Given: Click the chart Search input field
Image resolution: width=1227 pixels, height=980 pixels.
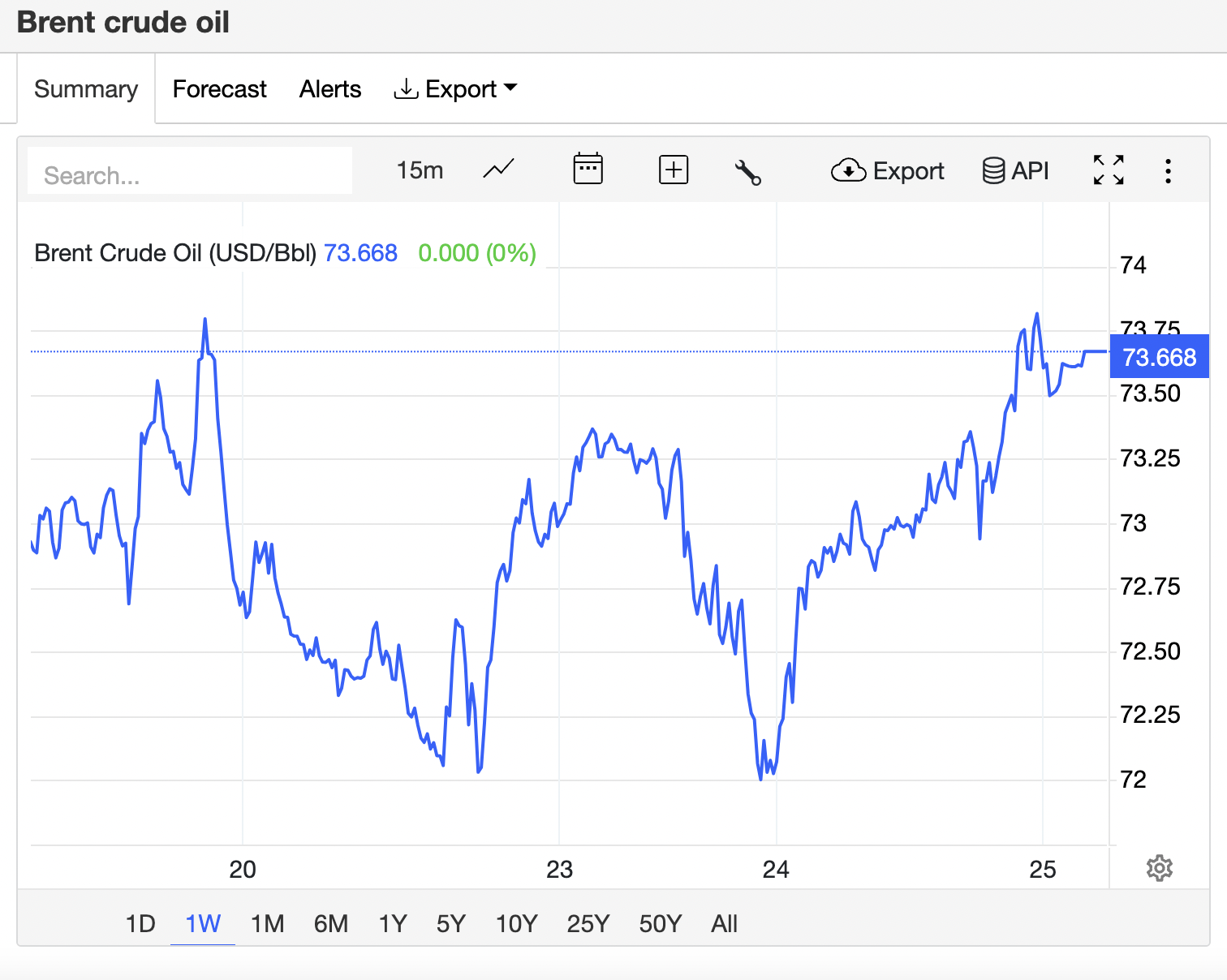Looking at the screenshot, I should click(x=190, y=171).
